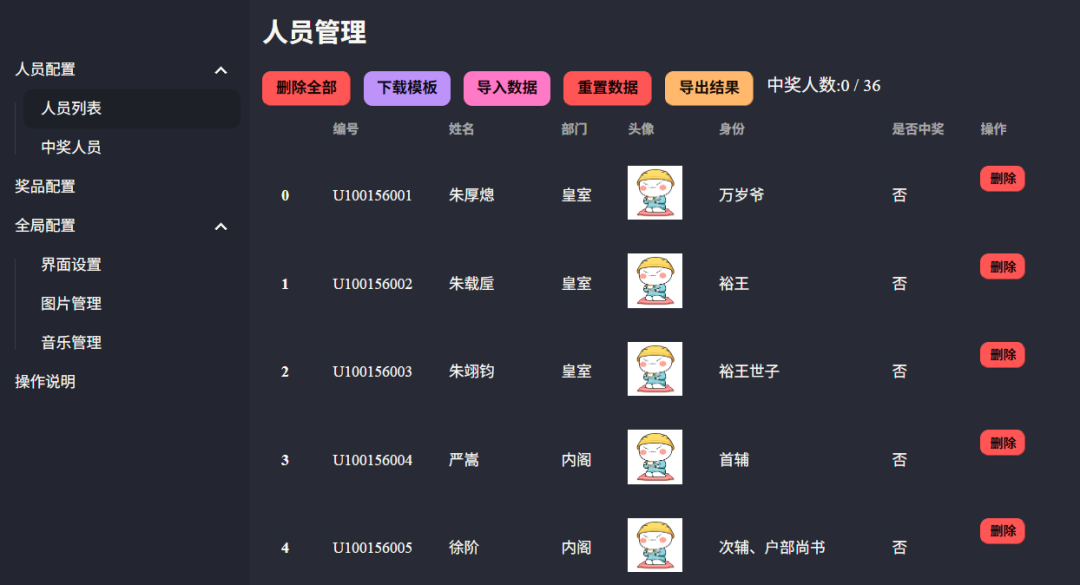Collapse the 全局配置 menu chevron

221,227
